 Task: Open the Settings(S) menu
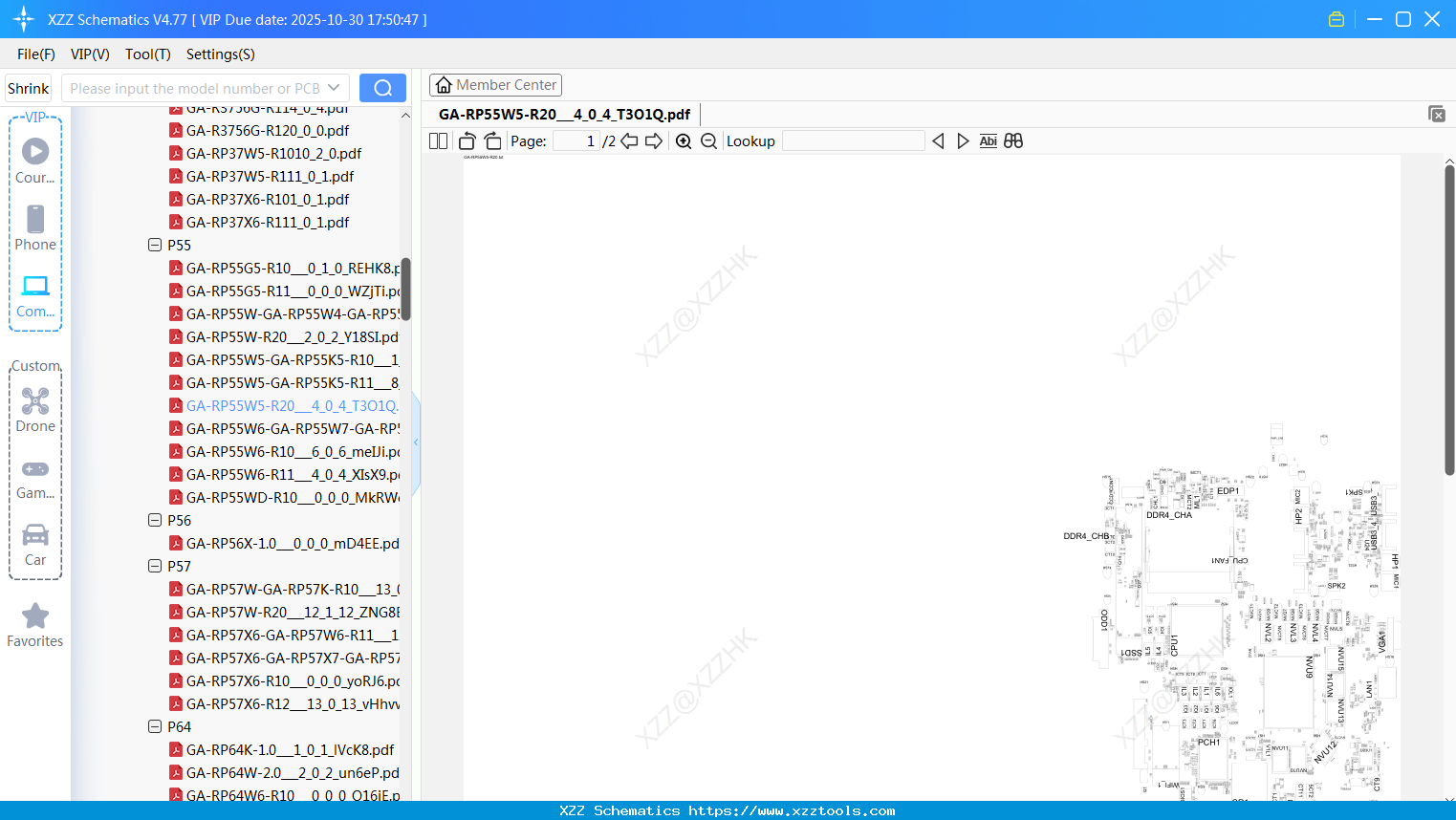point(221,54)
